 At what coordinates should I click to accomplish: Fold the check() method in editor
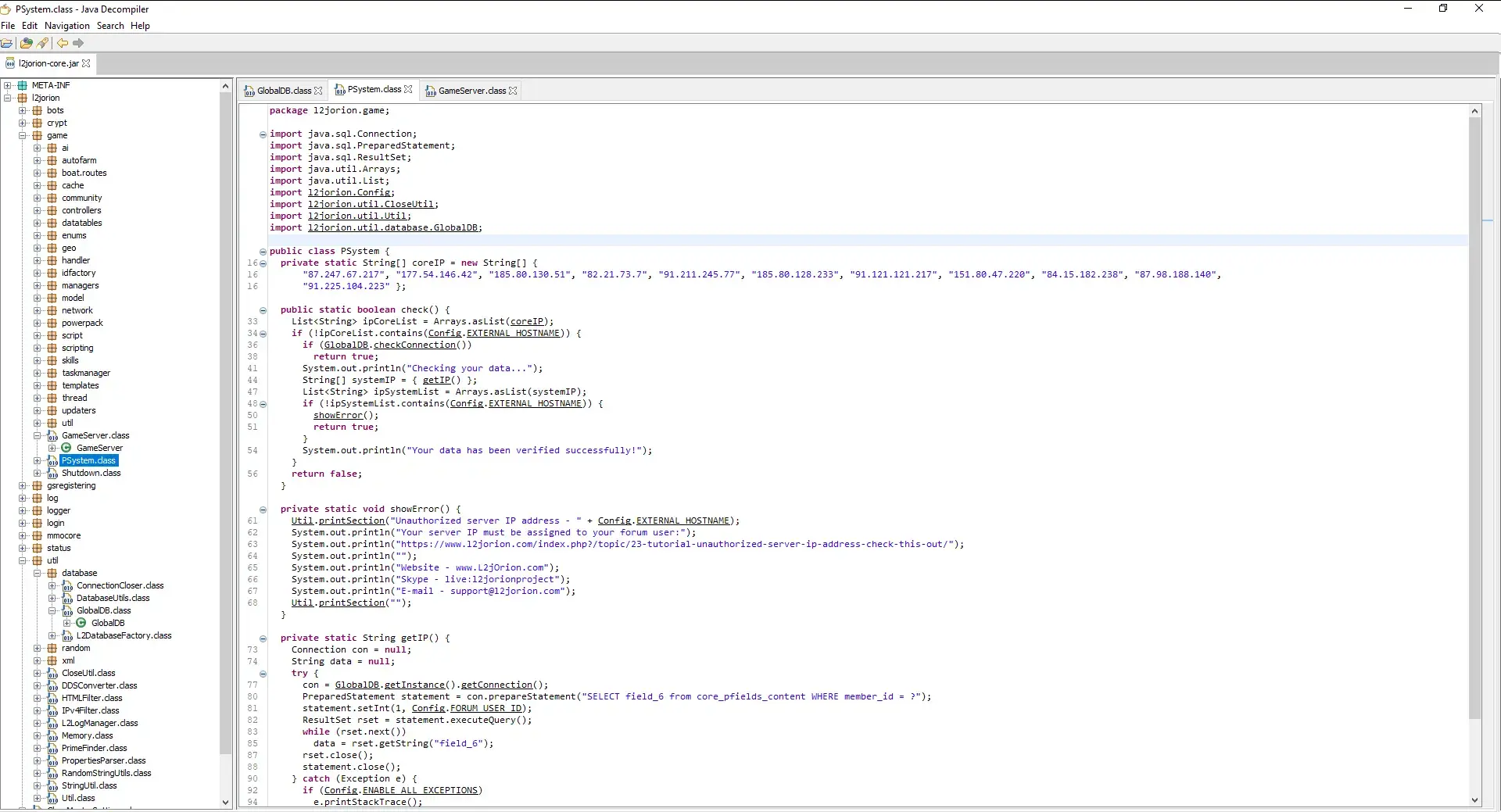pyautogui.click(x=263, y=310)
